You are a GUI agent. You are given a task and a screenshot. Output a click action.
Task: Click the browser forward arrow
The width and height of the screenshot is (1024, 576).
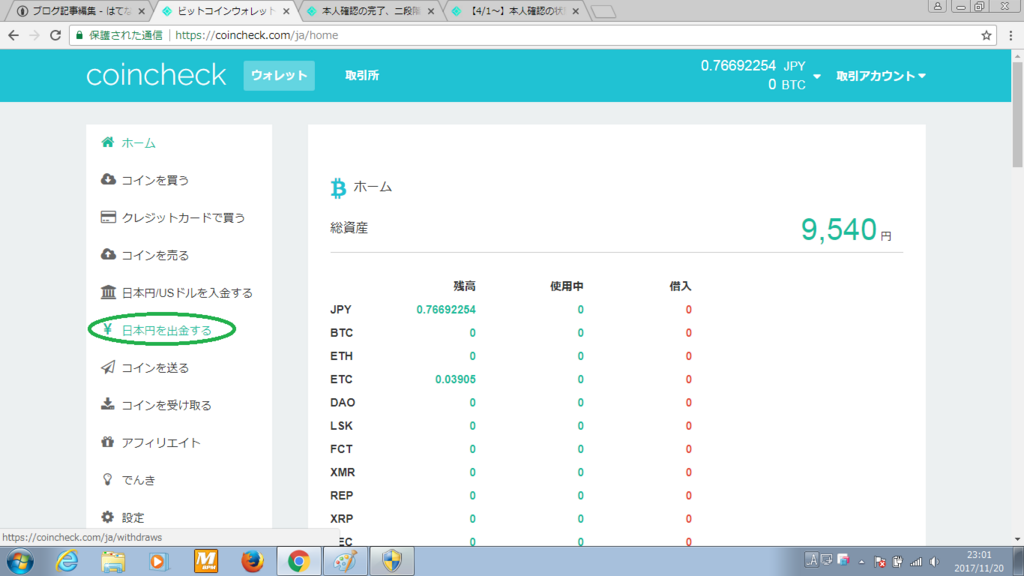tap(34, 35)
